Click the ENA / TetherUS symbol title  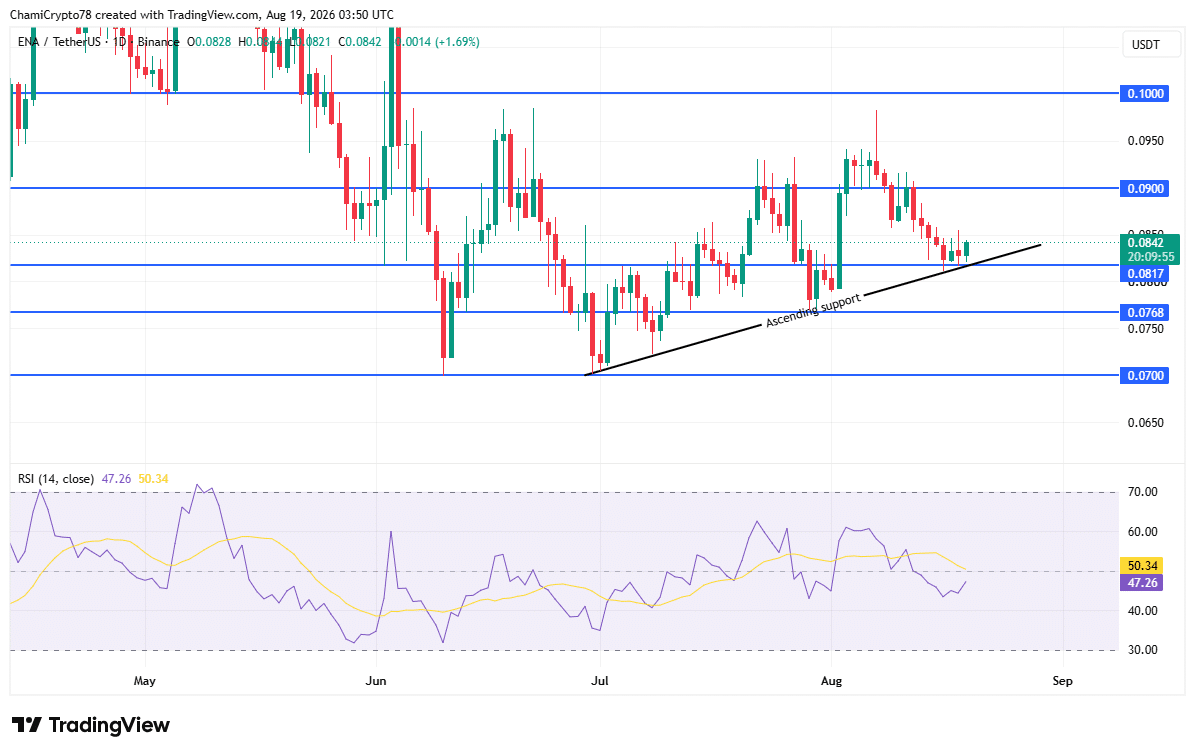59,42
